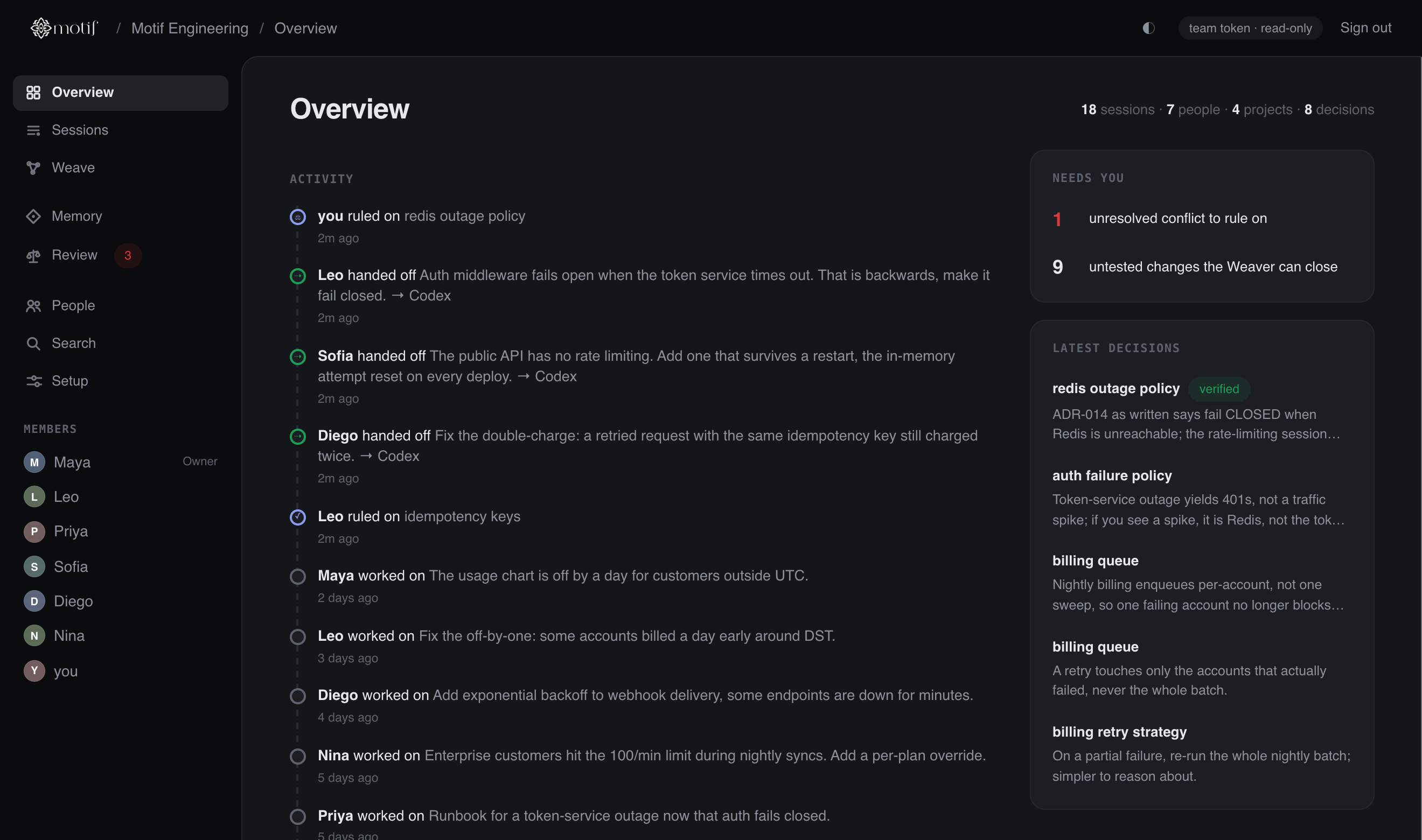The height and width of the screenshot is (840, 1422).
Task: Click Priya's avatar in Members
Action: [x=34, y=531]
